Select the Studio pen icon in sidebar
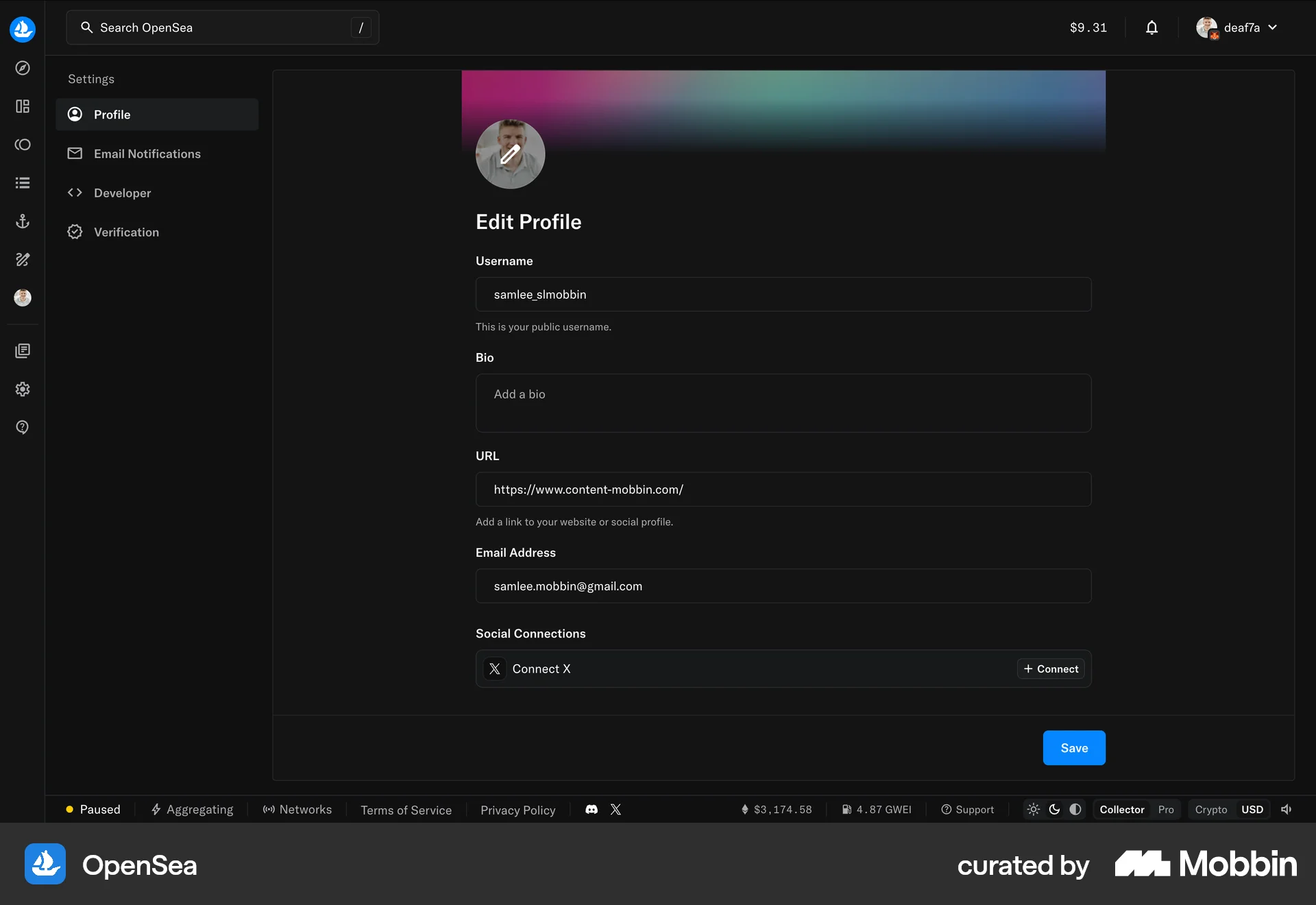Screen dimensions: 1316x905 pyautogui.click(x=23, y=259)
